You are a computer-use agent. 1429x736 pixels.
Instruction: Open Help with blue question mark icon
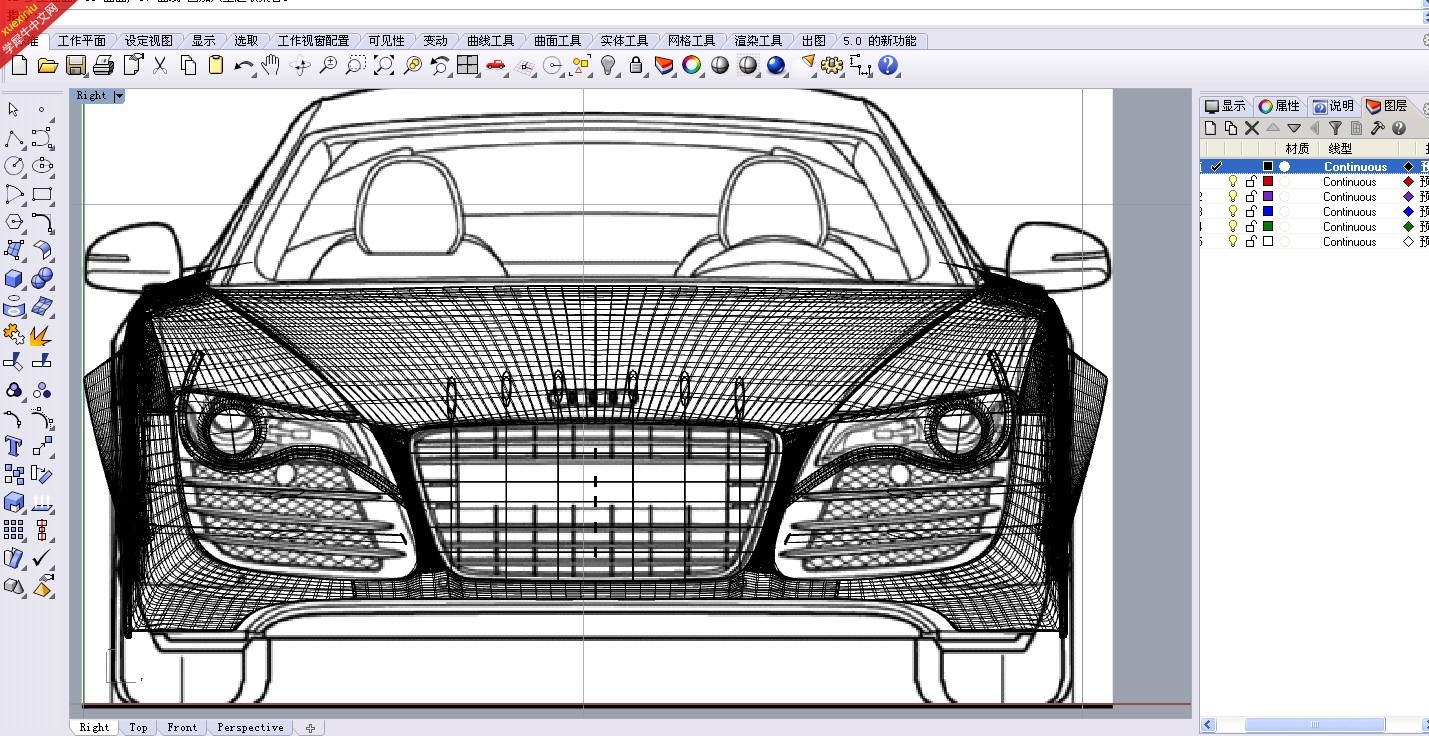[888, 66]
